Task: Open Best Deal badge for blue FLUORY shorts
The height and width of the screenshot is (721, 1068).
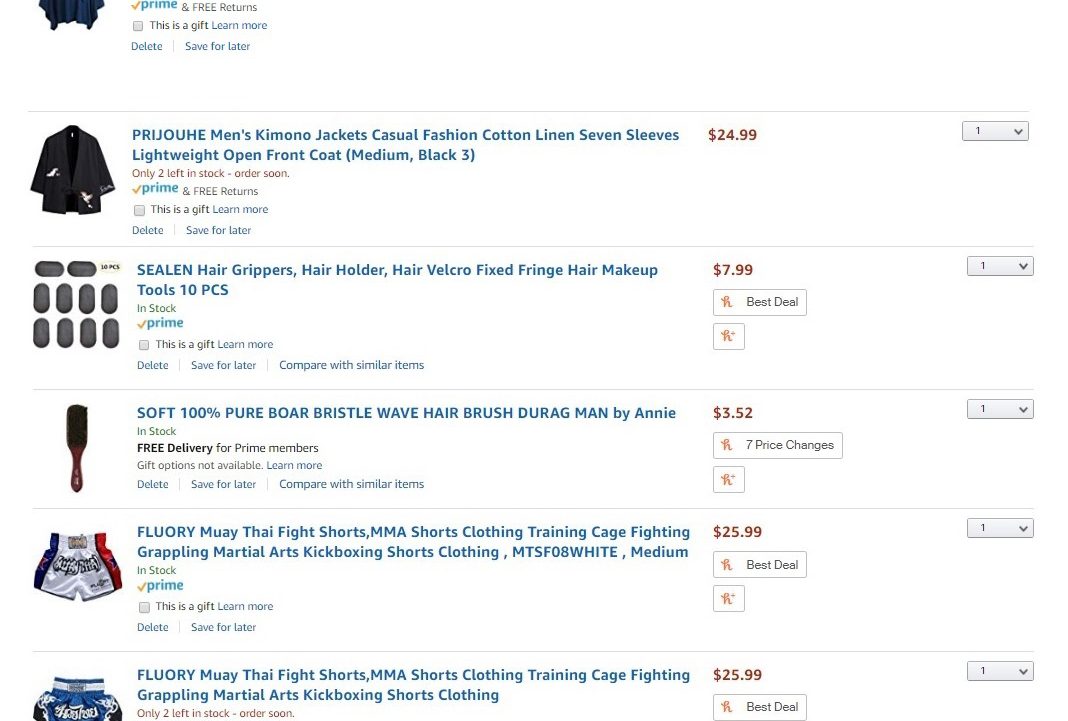Action: (759, 707)
